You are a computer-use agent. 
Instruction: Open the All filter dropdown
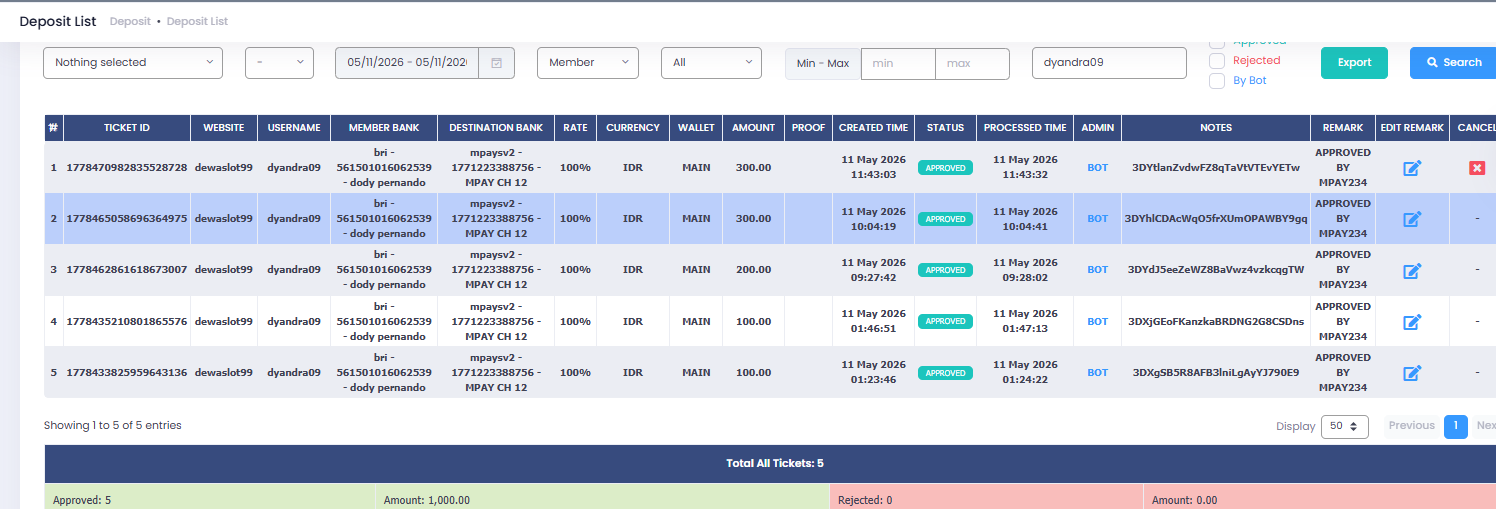point(711,62)
